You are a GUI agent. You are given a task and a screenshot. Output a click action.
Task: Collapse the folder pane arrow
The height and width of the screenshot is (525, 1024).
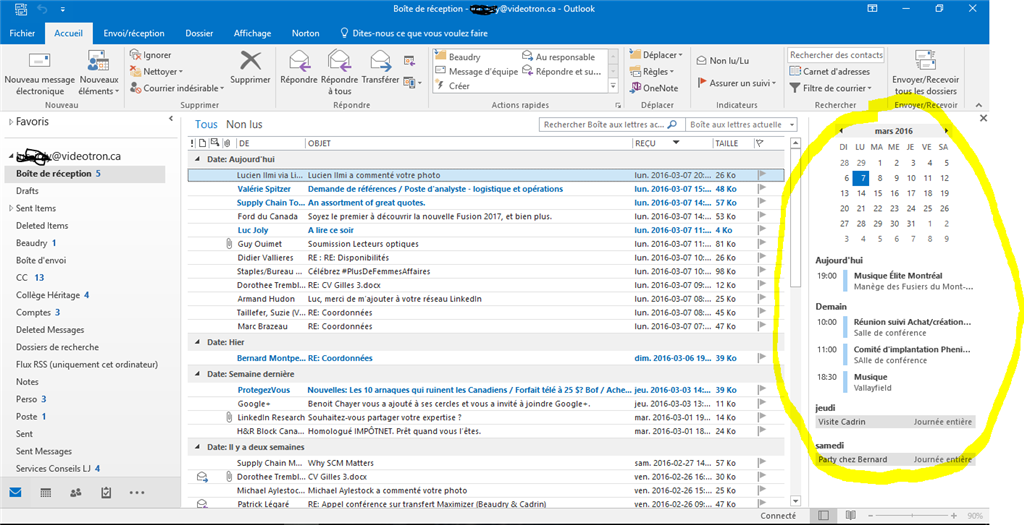tap(171, 119)
